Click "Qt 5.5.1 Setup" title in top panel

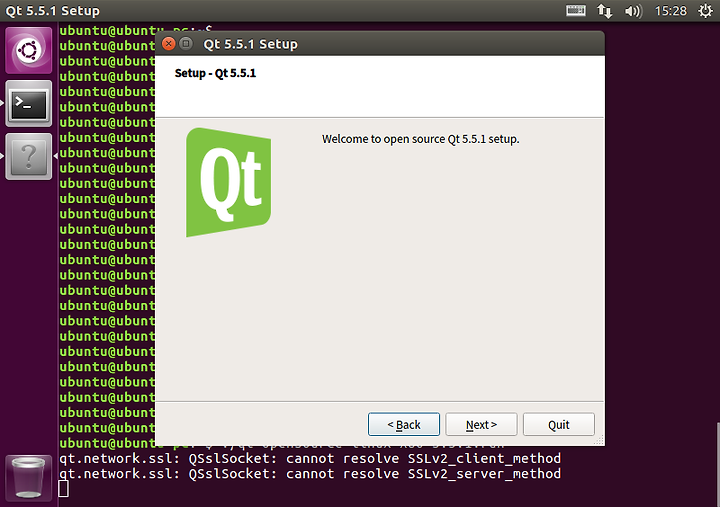tap(52, 11)
